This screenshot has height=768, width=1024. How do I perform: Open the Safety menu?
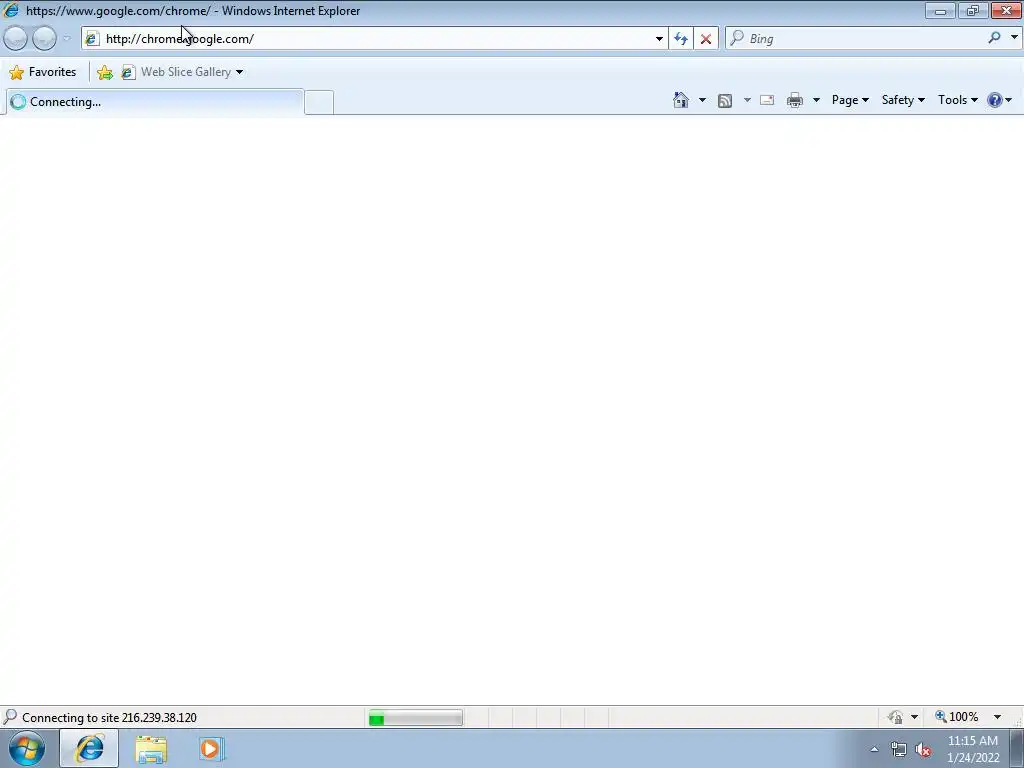click(903, 100)
